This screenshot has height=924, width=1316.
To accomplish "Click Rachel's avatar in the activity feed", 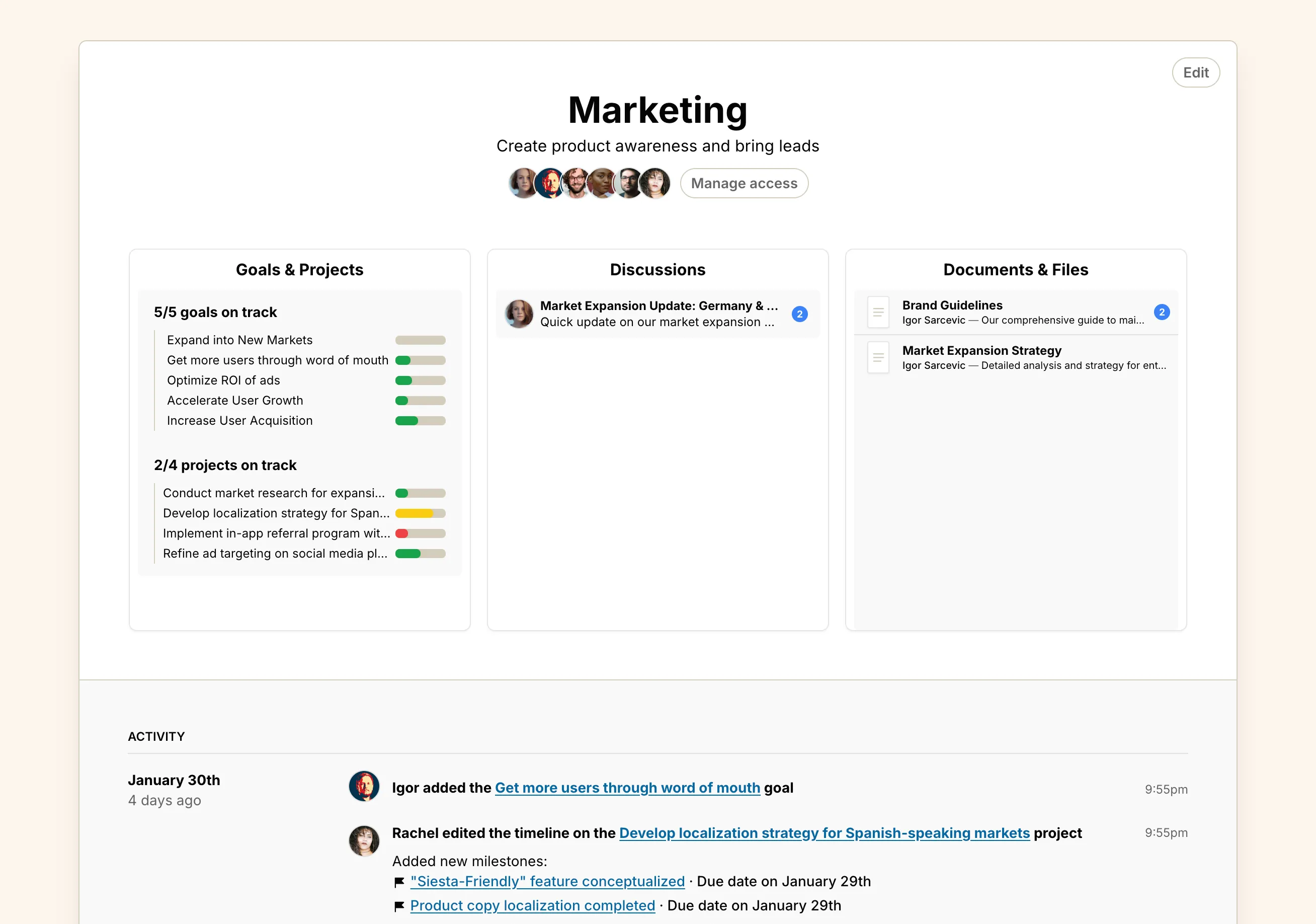I will pyautogui.click(x=364, y=841).
